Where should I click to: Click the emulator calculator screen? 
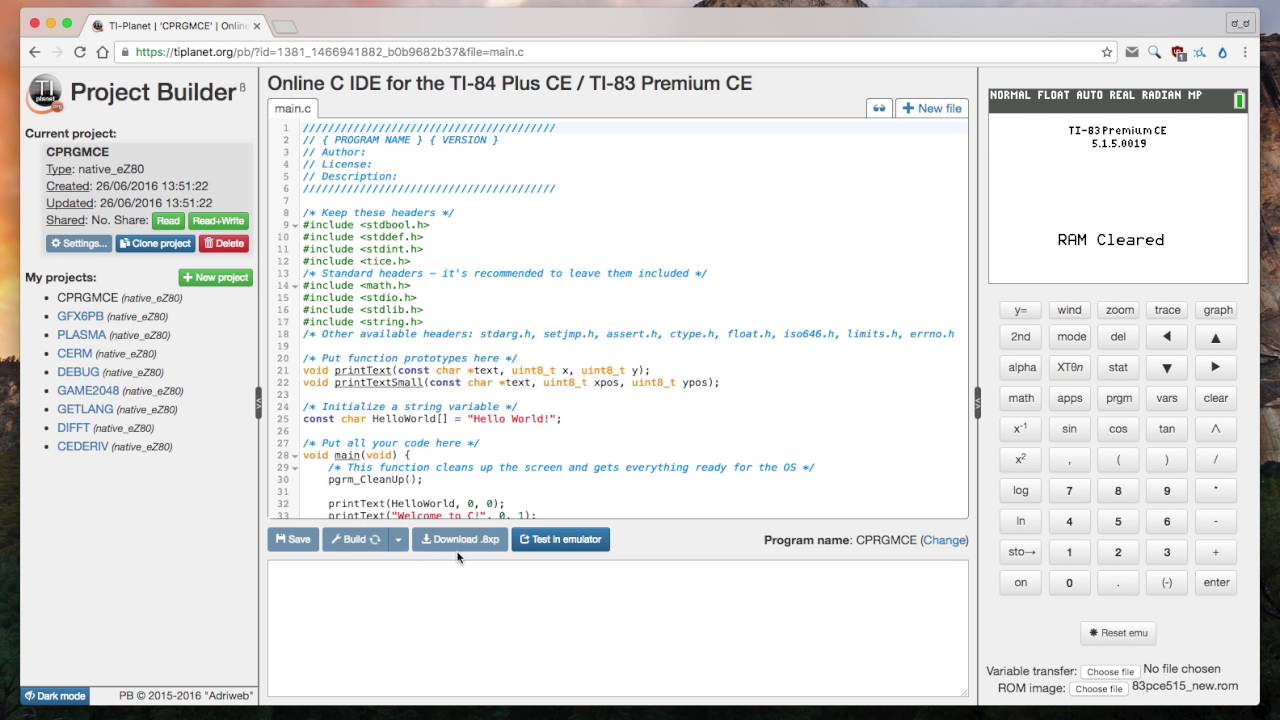pyautogui.click(x=1118, y=185)
